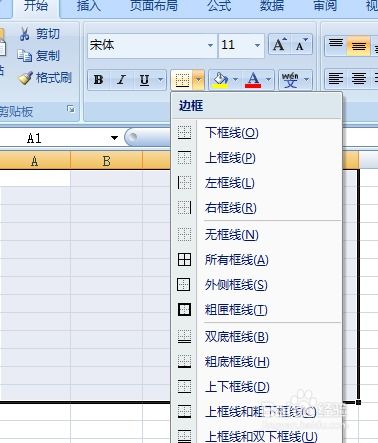The height and width of the screenshot is (443, 378).
Task: Open the font size 11 dropdown
Action: (x=257, y=45)
